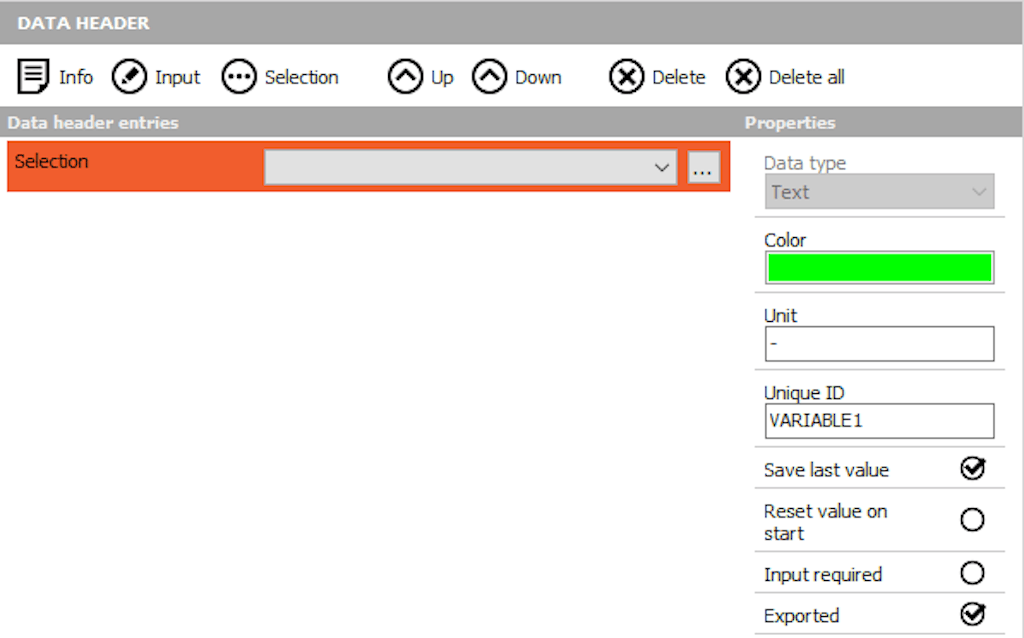Toggle Save last value checkbox
This screenshot has height=638, width=1024.
[x=972, y=468]
